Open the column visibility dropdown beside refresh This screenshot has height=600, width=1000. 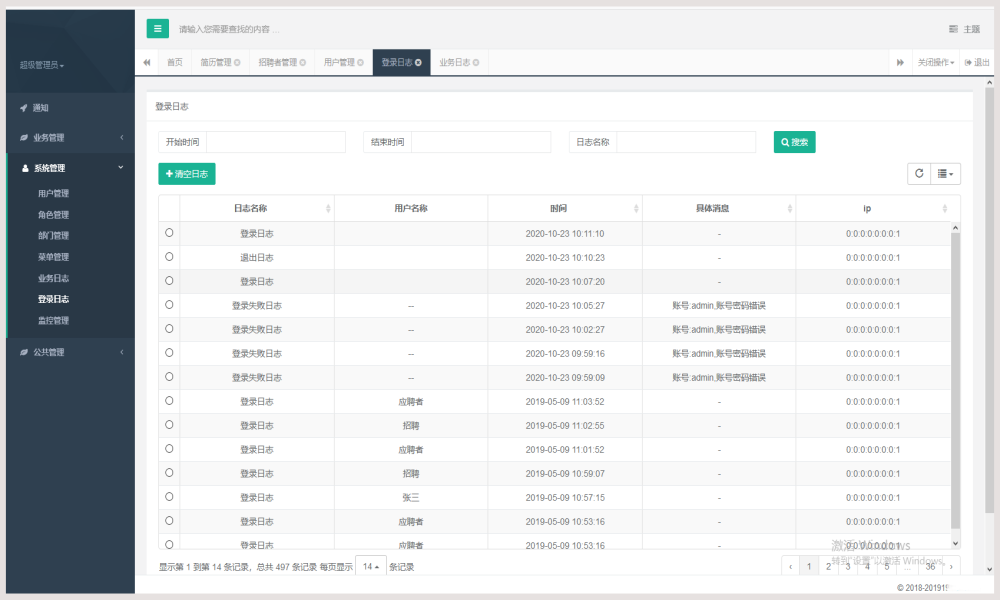946,173
